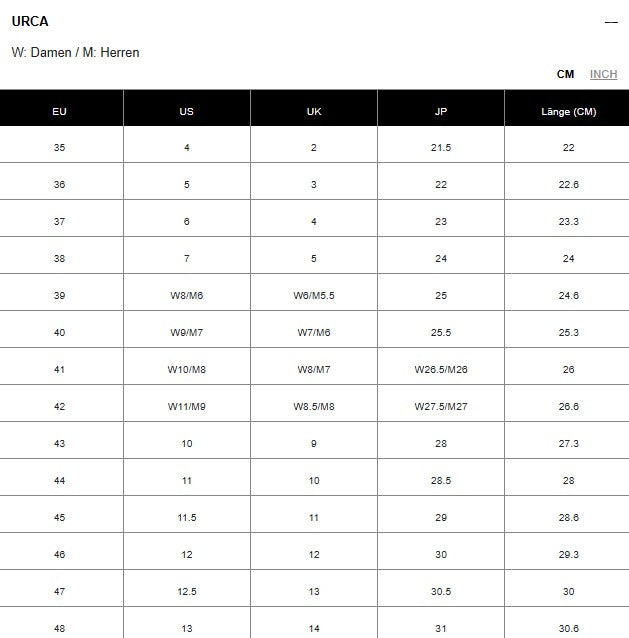The width and height of the screenshot is (629, 638).
Task: Click the EU column header
Action: 60,111
